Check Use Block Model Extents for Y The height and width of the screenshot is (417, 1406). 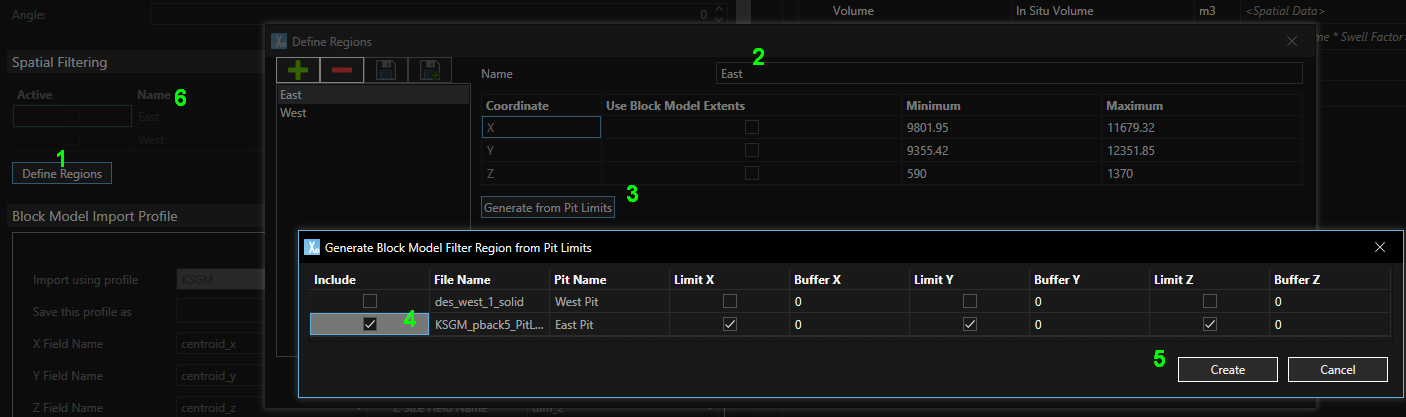click(751, 150)
